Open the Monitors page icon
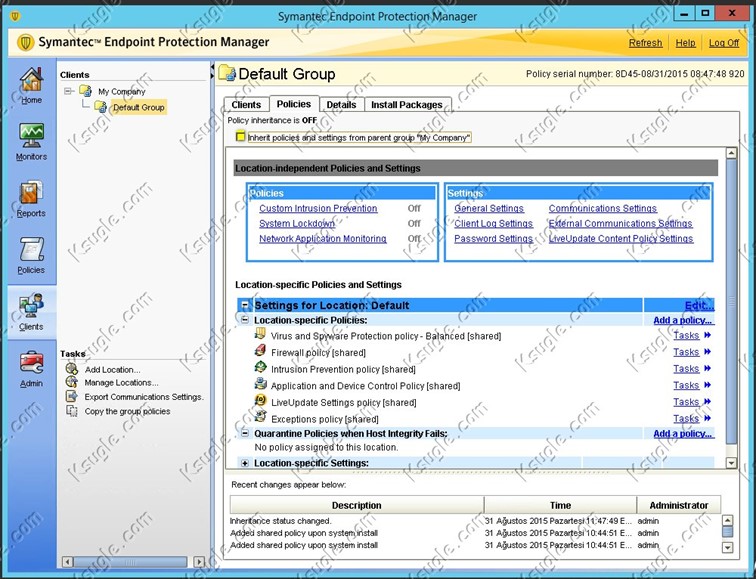The image size is (756, 579). 31,135
